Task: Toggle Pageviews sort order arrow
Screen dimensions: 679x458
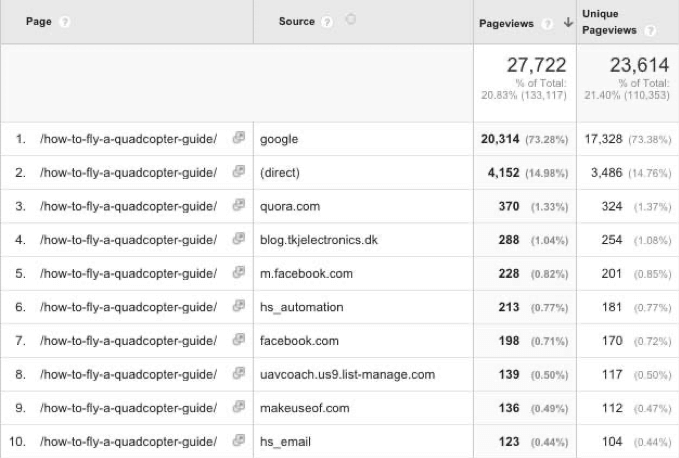Action: (568, 23)
